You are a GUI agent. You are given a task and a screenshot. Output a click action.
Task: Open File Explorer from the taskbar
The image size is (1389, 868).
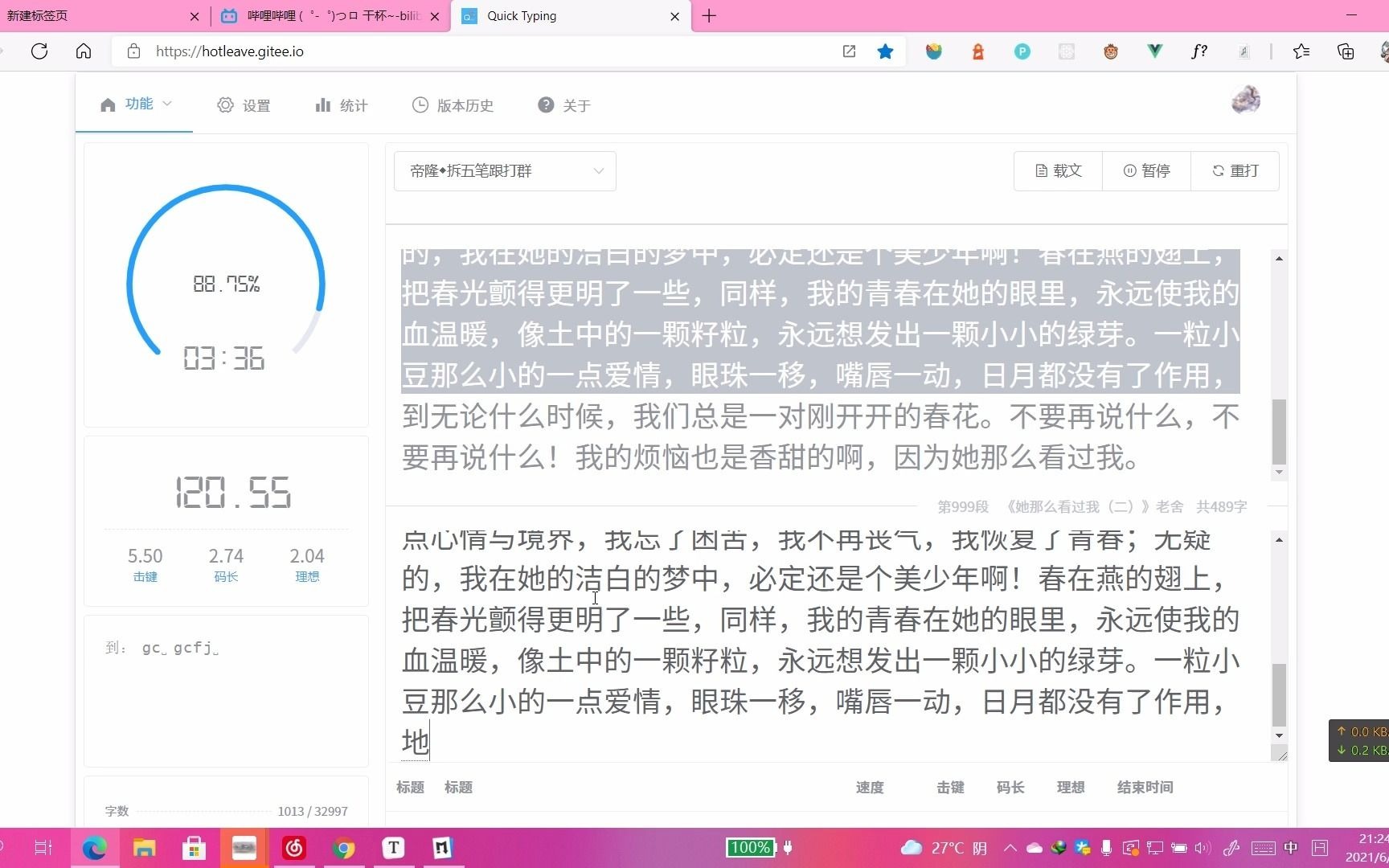[x=144, y=848]
